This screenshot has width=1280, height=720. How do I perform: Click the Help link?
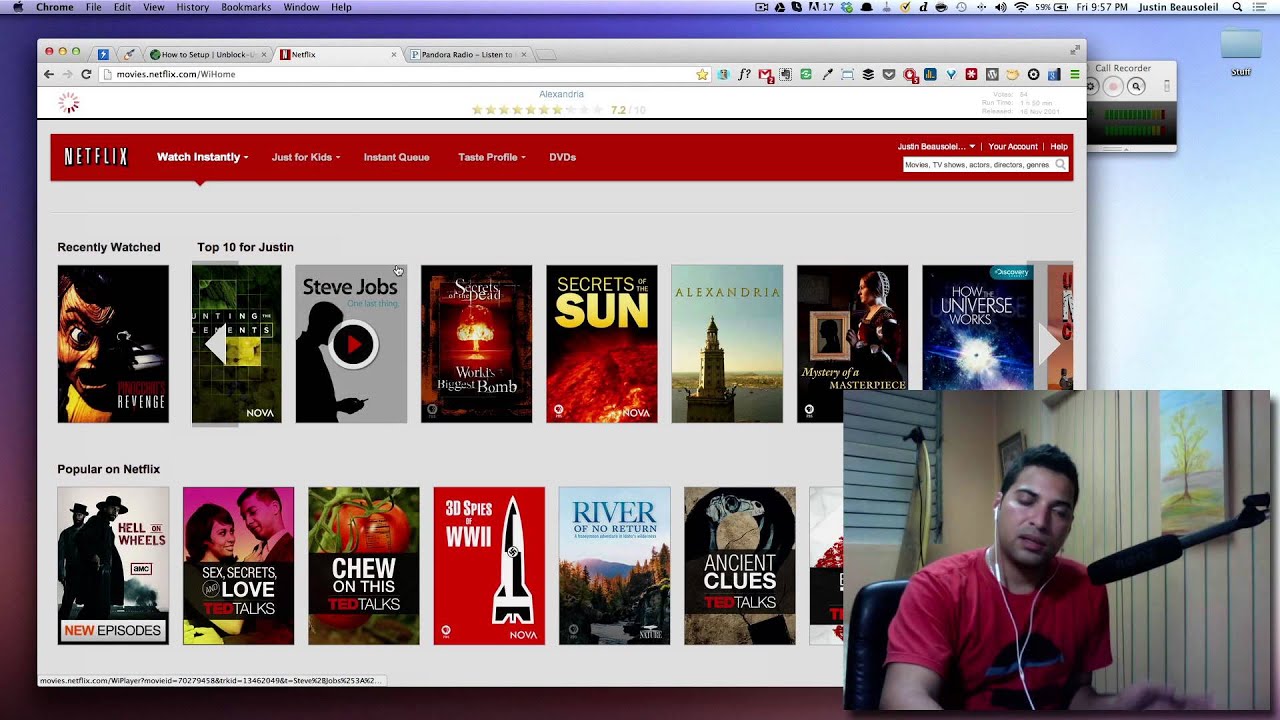coord(1059,147)
